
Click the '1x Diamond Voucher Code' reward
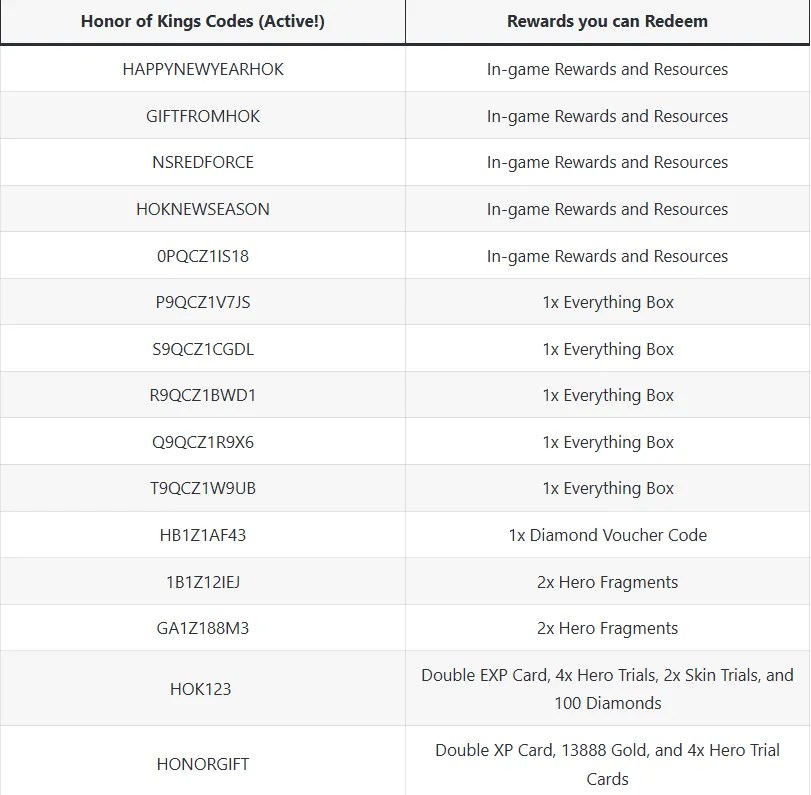click(x=607, y=535)
